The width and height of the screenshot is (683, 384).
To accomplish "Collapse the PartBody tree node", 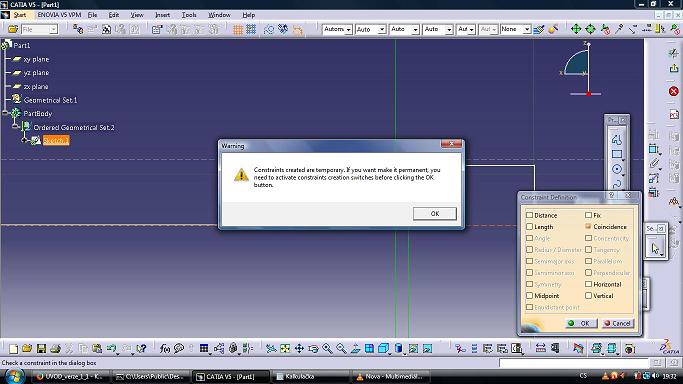I will (x=5, y=113).
